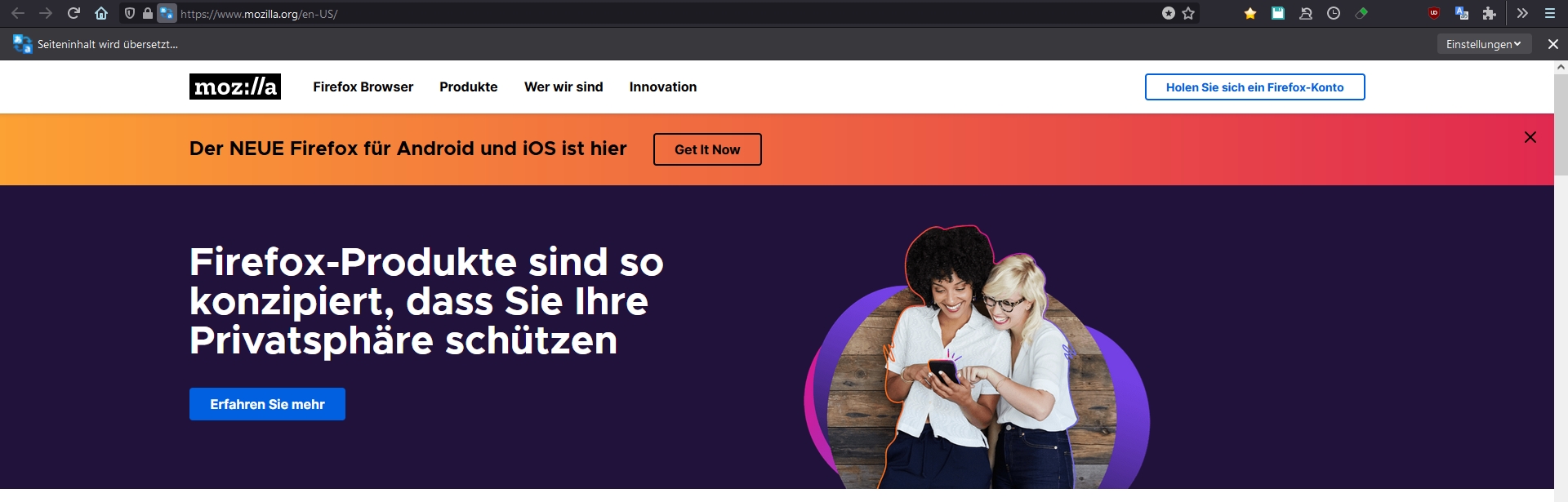This screenshot has width=1568, height=502.
Task: Show more tools via the double chevron
Action: (1522, 13)
